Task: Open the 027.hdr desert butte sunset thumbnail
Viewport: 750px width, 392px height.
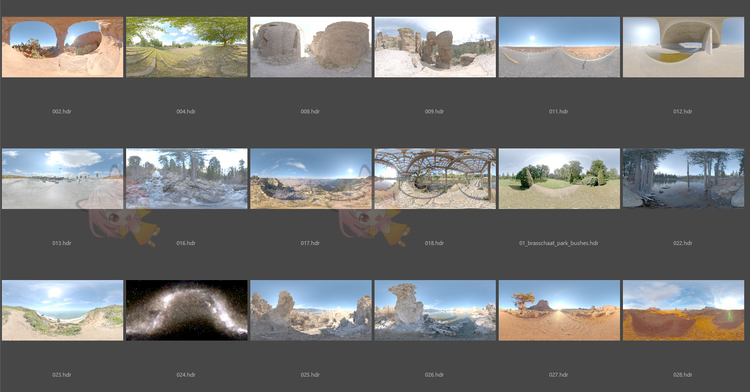Action: coord(559,310)
